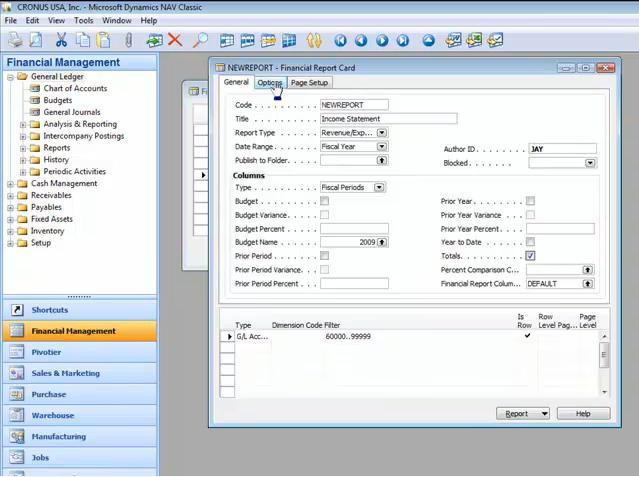Click the blue up-arrow List icon
Screen dimensions: 639x477
coord(428,40)
